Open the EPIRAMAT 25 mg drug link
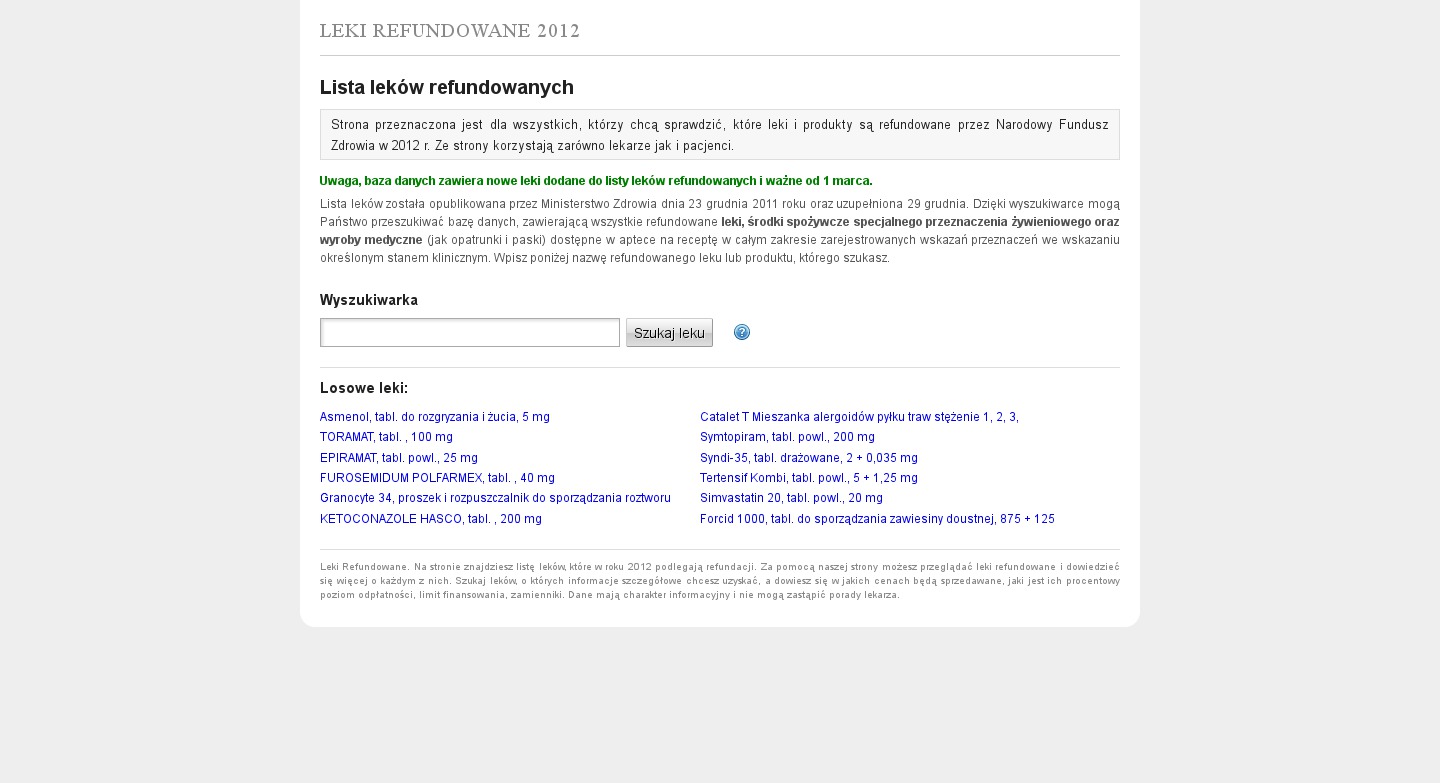Image resolution: width=1440 pixels, height=783 pixels. pos(399,458)
